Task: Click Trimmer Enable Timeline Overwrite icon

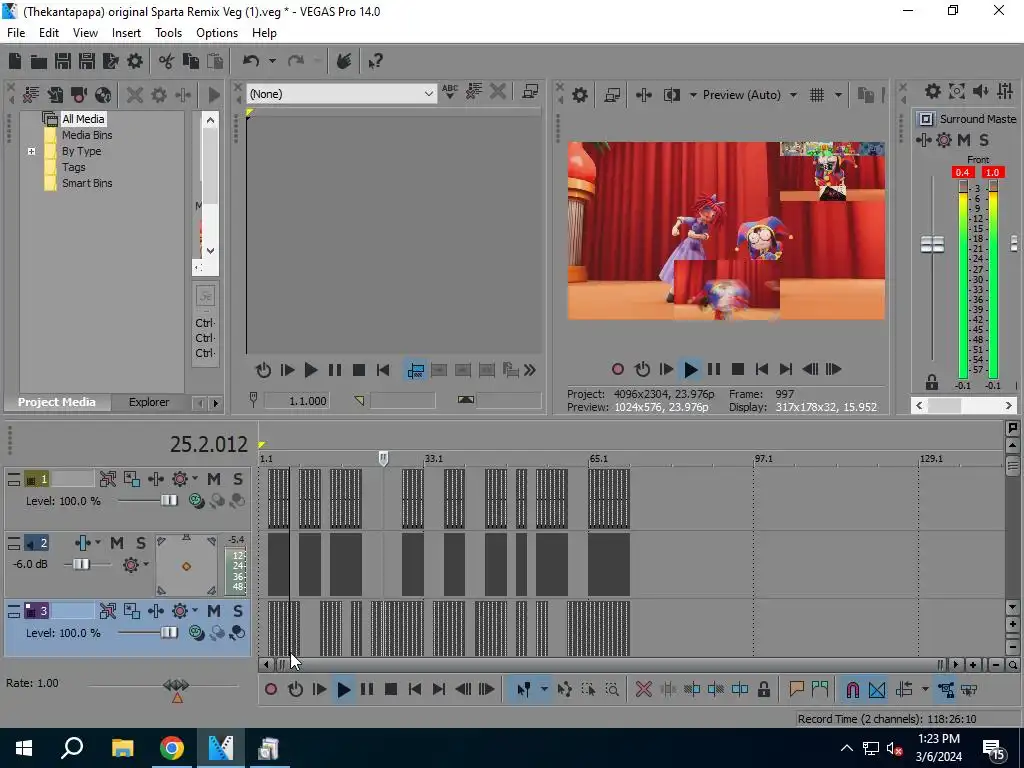Action: point(415,371)
